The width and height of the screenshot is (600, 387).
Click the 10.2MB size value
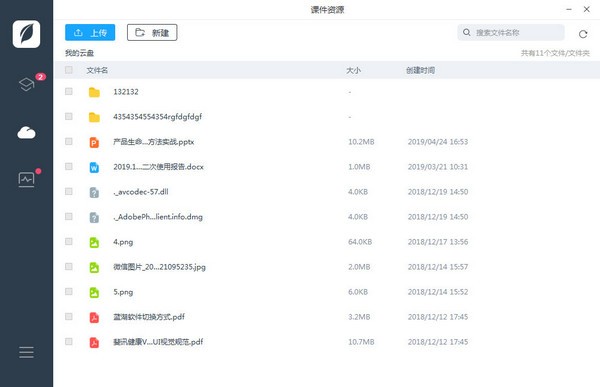[361, 142]
